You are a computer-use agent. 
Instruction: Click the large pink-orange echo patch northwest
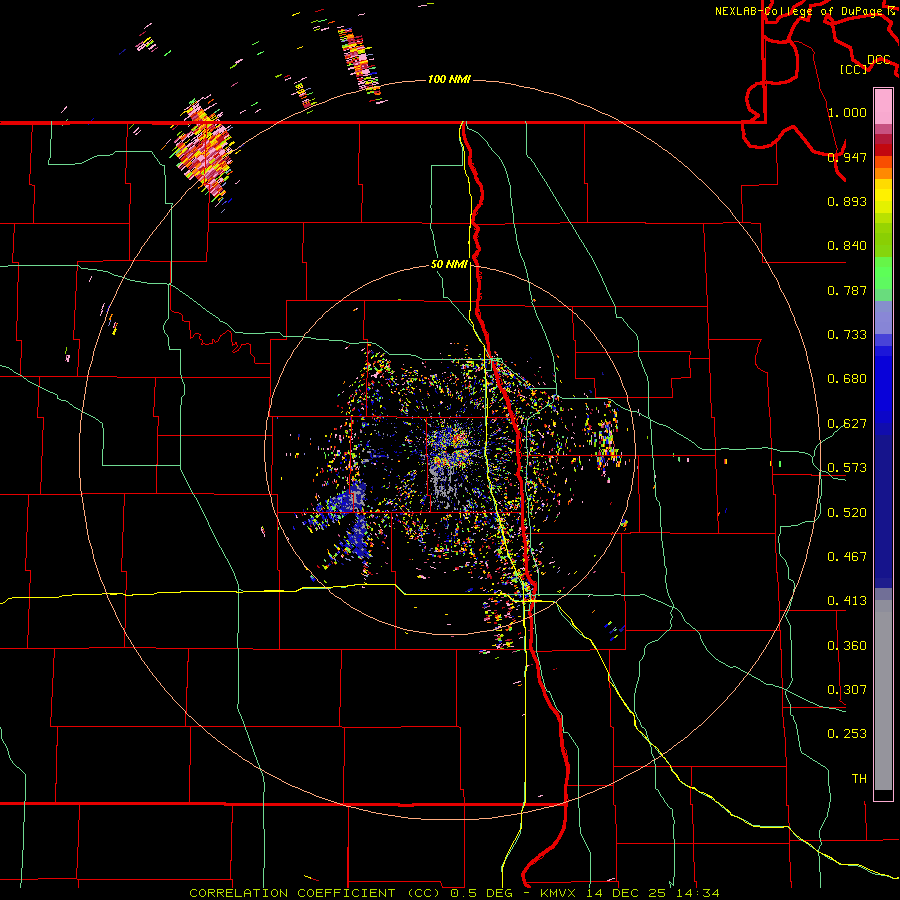click(205, 149)
